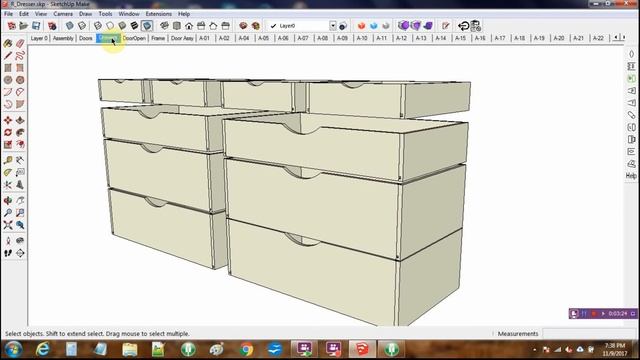The image size is (640, 360).
Task: Switch to the Layer 0 scene tab
Action: click(39, 38)
